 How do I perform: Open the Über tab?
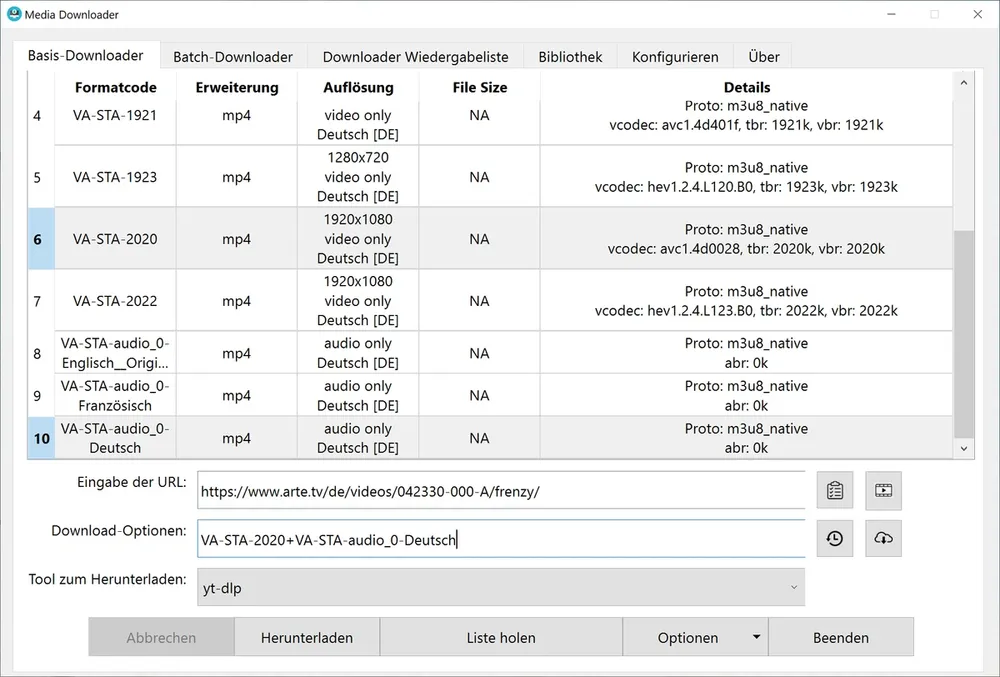click(x=763, y=57)
